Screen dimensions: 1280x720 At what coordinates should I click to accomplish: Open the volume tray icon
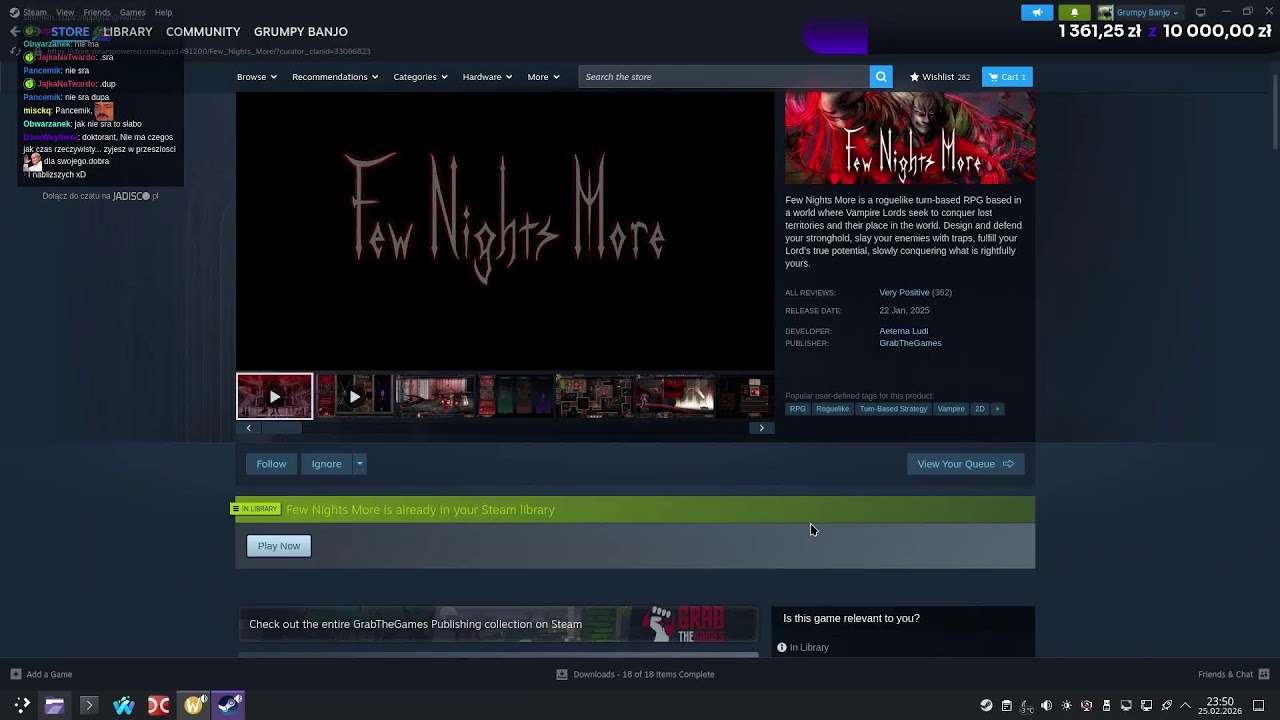coord(1046,705)
